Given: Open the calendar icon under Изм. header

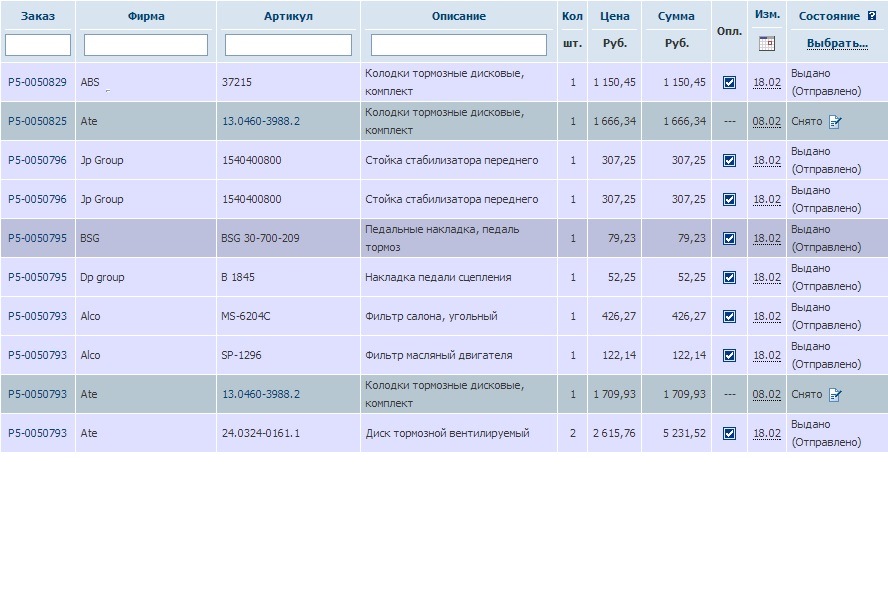Looking at the screenshot, I should click(767, 44).
